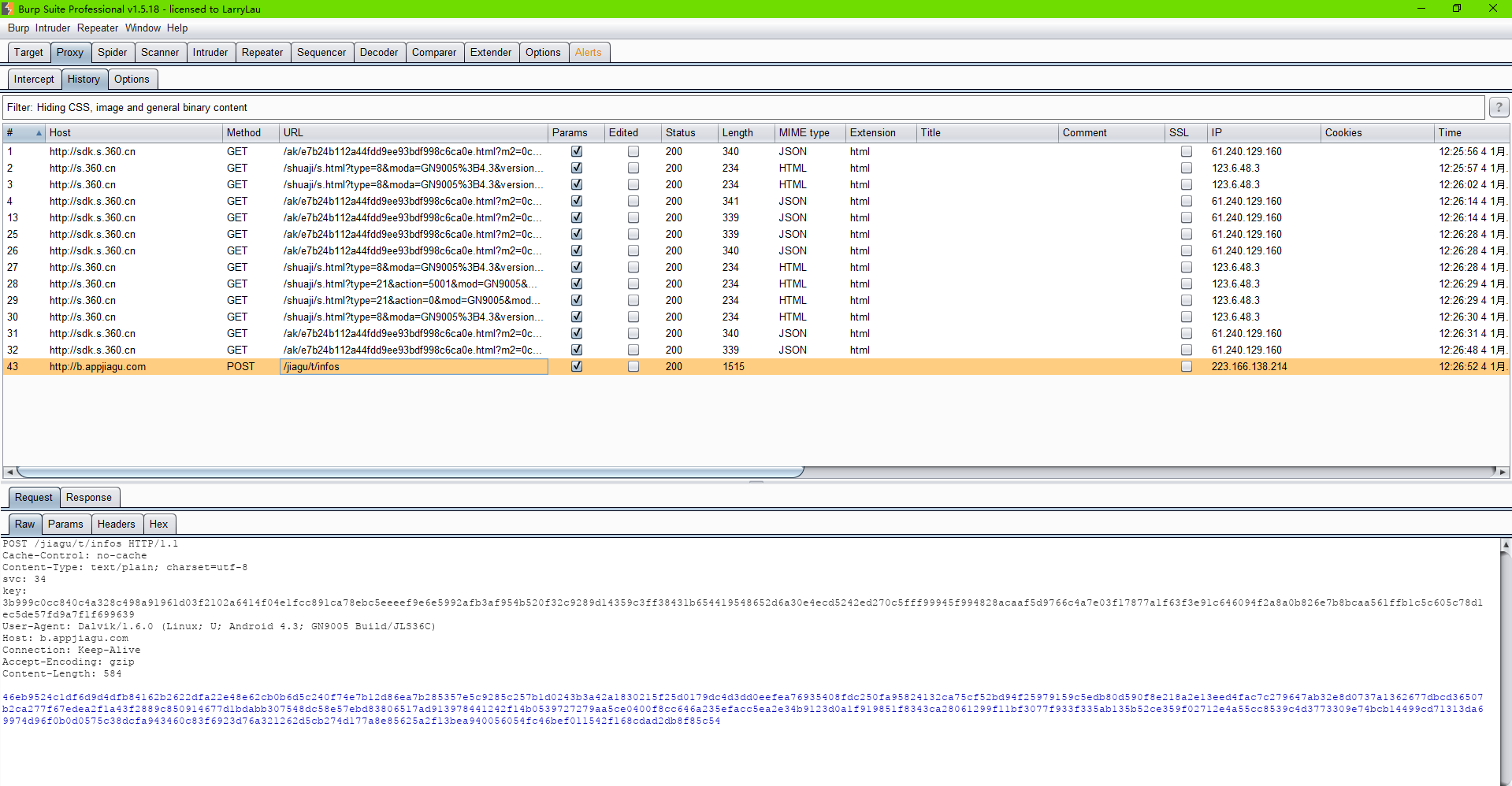Sort history by IP column header

click(x=1265, y=132)
